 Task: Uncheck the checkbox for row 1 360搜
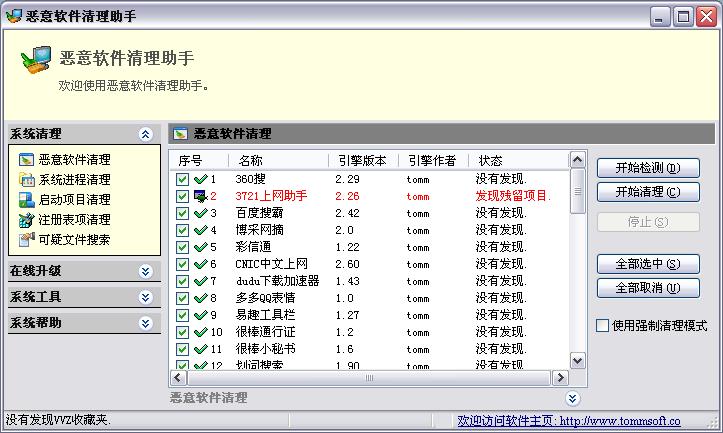click(182, 179)
